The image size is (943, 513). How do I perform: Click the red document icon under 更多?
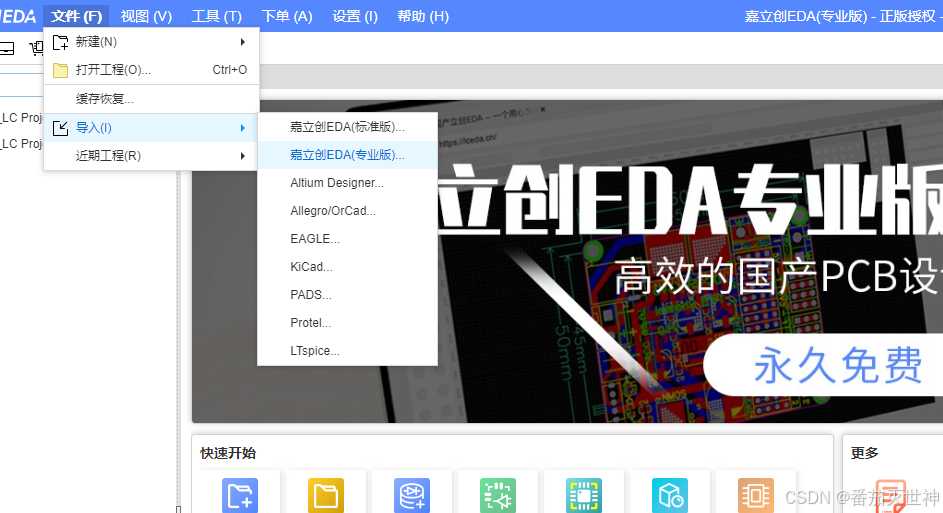pos(891,496)
